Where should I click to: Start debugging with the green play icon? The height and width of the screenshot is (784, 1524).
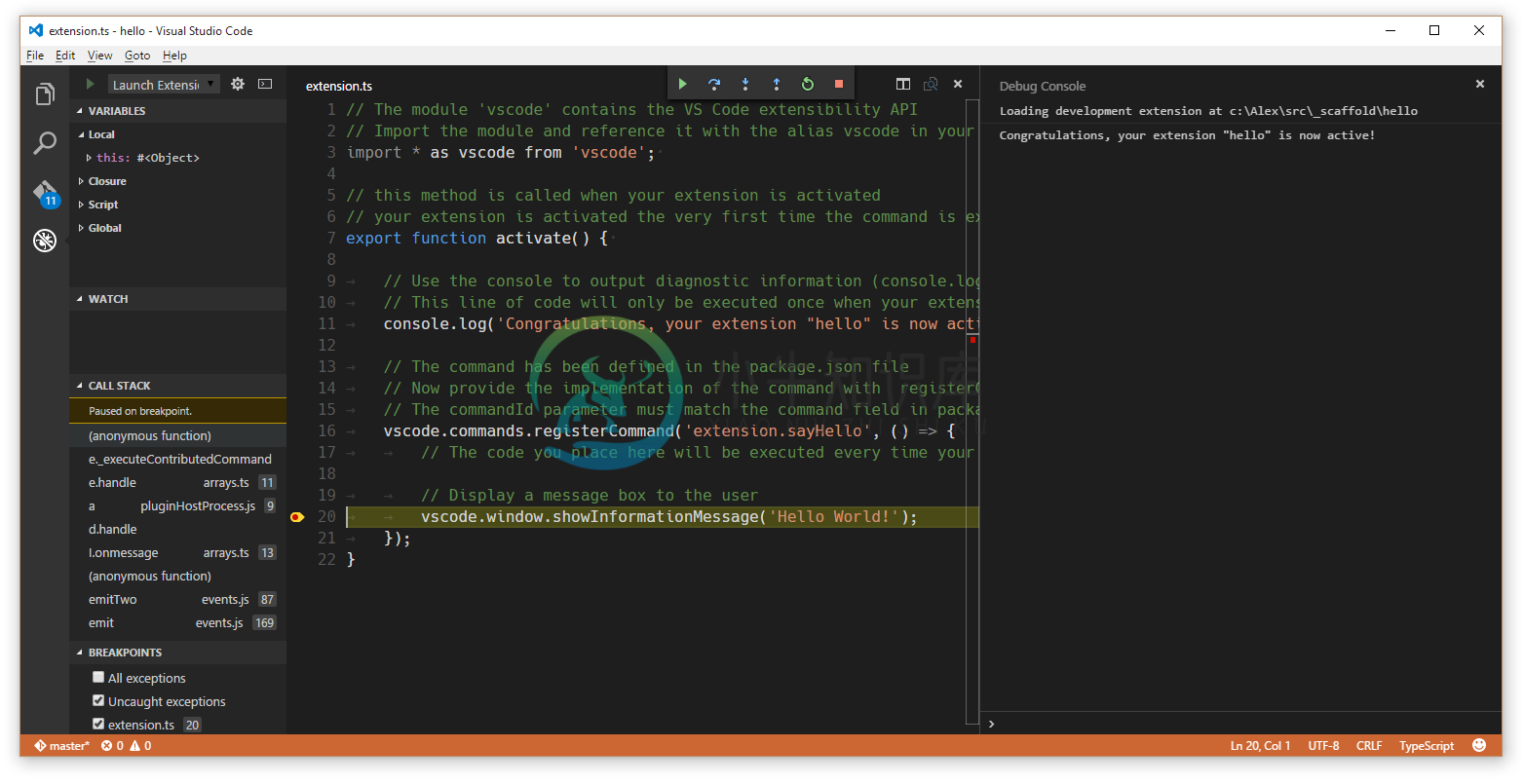point(90,85)
